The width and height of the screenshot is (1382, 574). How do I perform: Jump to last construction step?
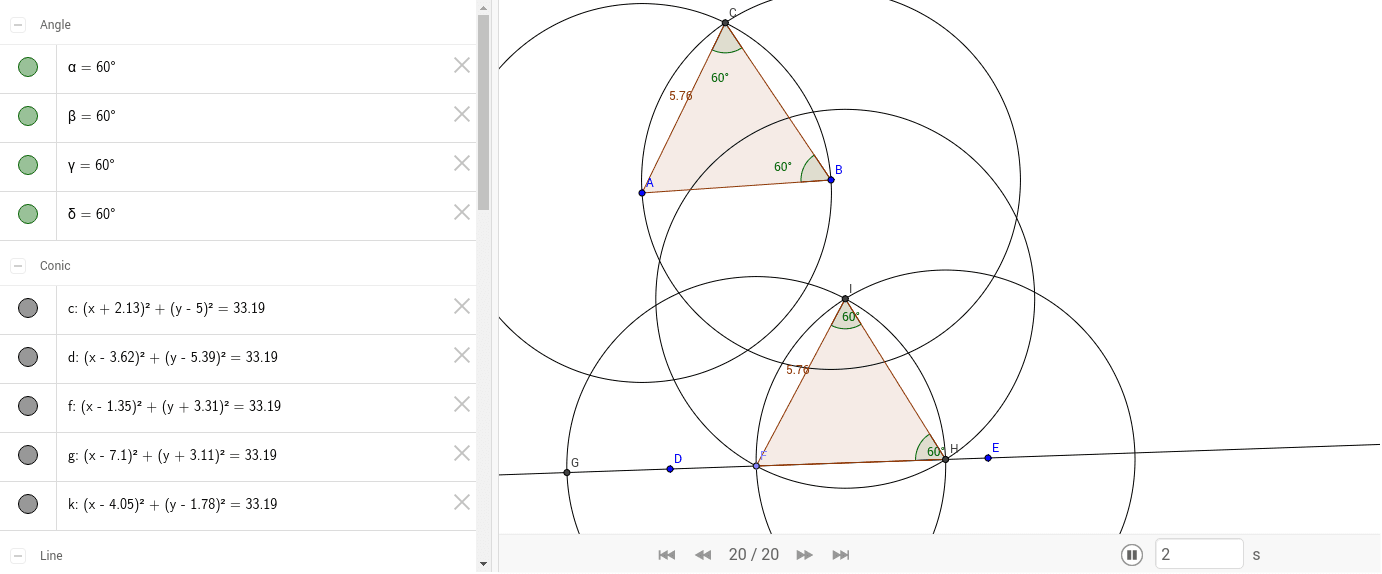(x=841, y=555)
